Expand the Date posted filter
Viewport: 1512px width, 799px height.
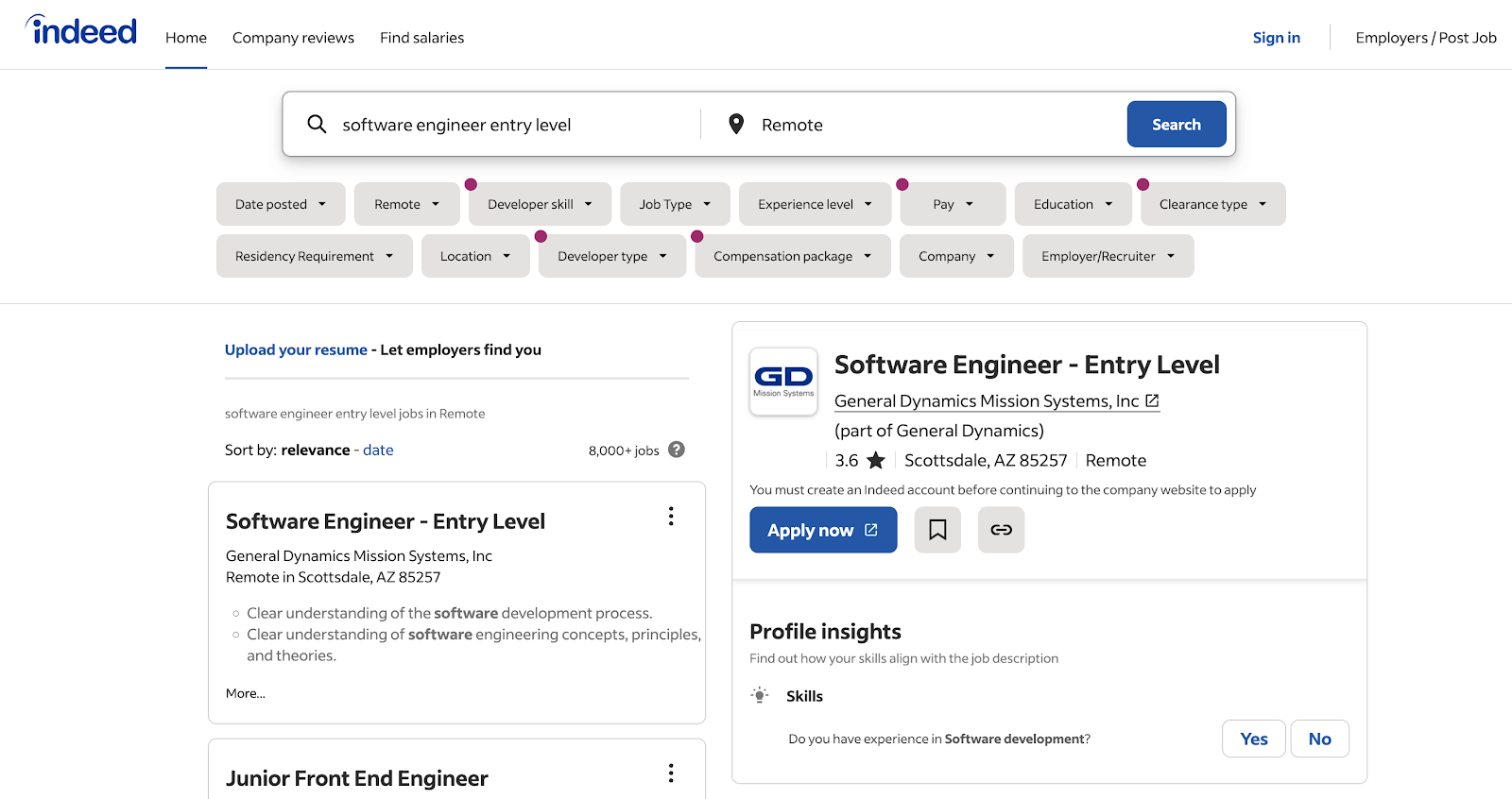281,204
